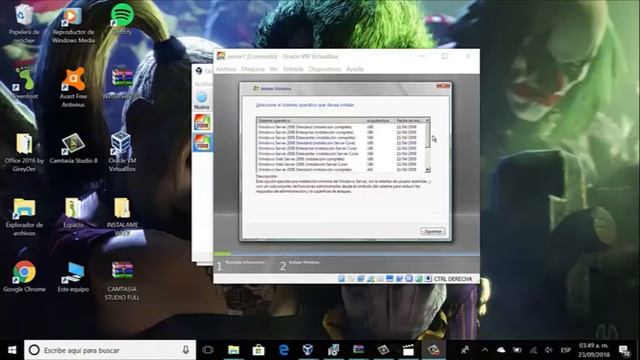Image resolution: width=640 pixels, height=360 pixels.
Task: Click the CTRL DERECHA host key label
Action: (453, 279)
